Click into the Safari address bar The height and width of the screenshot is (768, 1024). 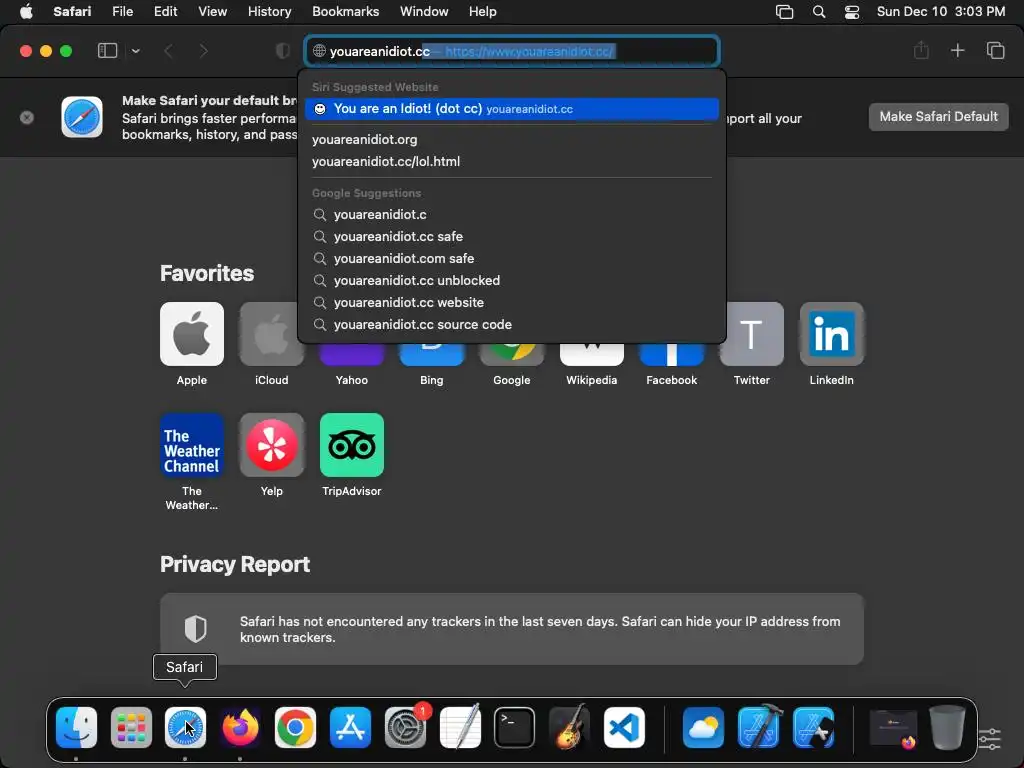tap(512, 51)
